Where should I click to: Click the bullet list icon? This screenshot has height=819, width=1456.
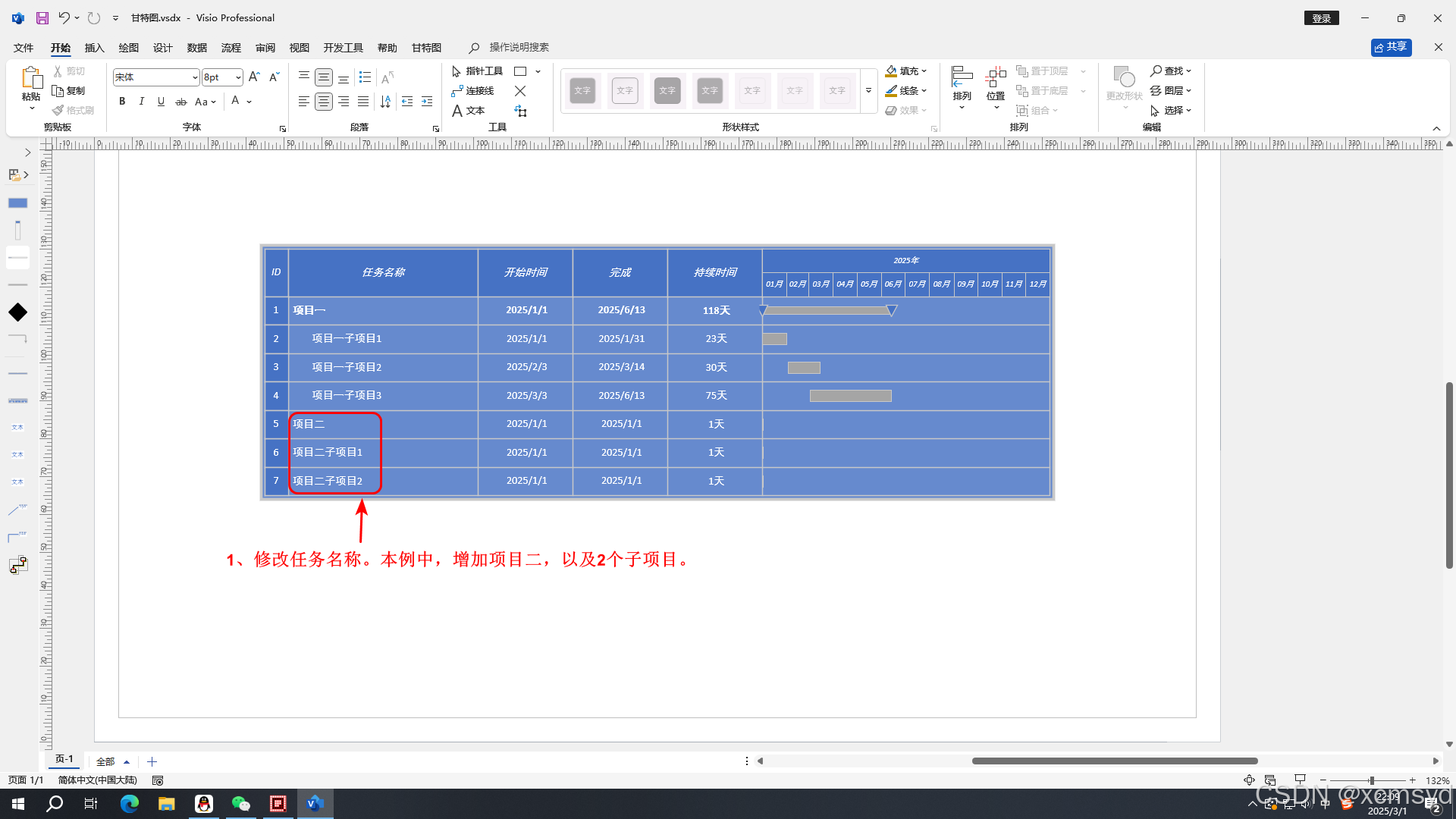365,77
